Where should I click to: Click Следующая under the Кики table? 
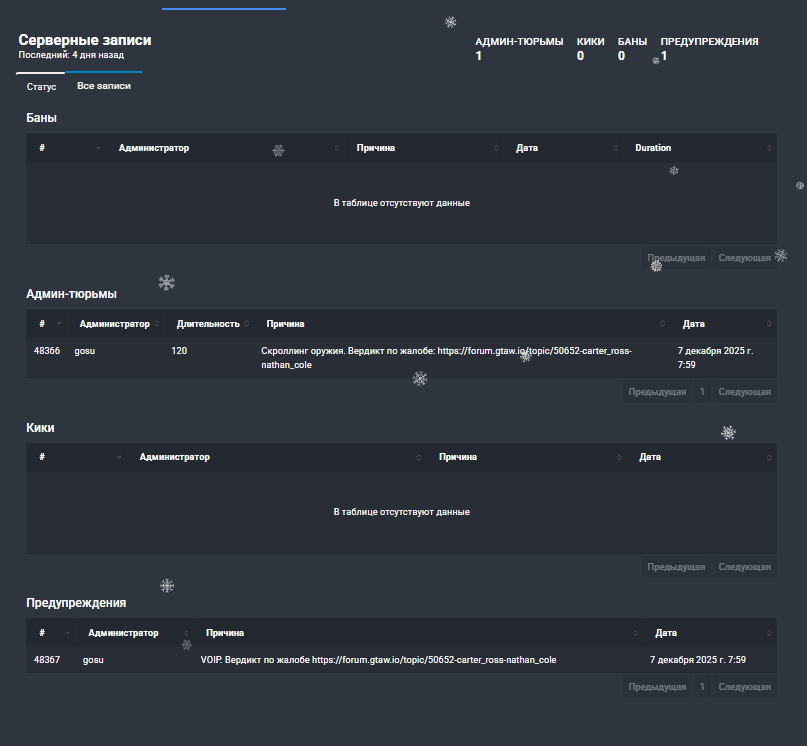pyautogui.click(x=744, y=567)
